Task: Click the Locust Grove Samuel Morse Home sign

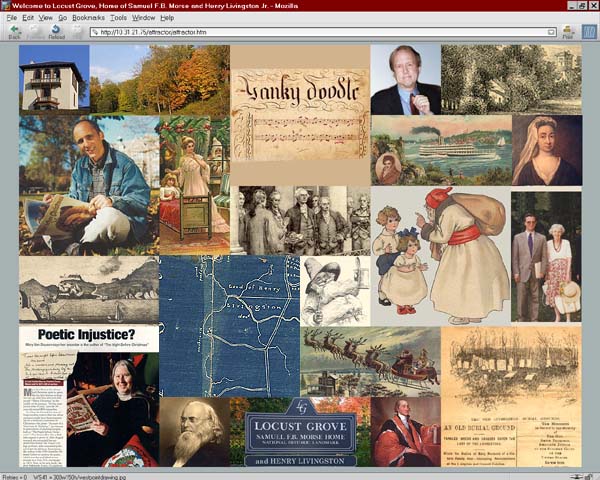Action: pos(300,432)
